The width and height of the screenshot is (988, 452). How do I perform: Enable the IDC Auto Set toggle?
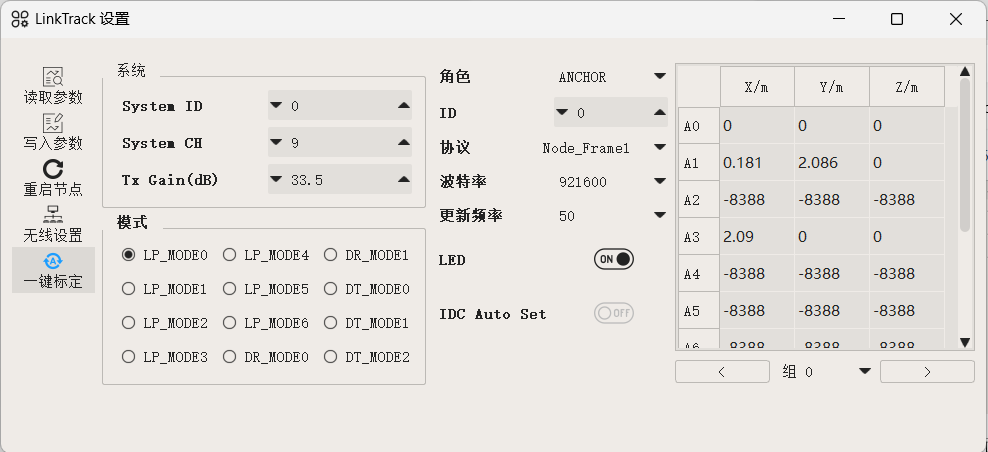[x=614, y=313]
